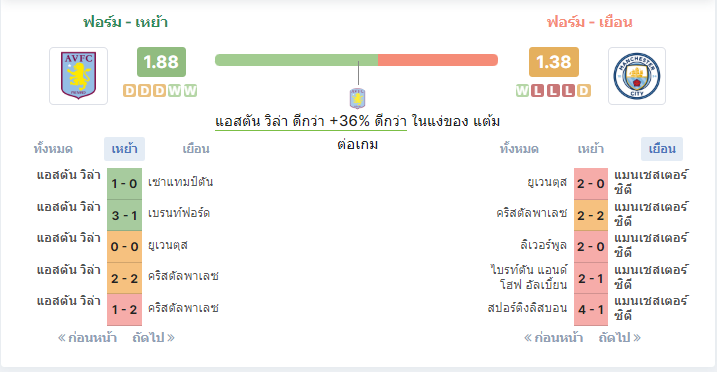Go to ก่อนหน้า in Aston Villa matches
717x372 pixels.
point(87,338)
